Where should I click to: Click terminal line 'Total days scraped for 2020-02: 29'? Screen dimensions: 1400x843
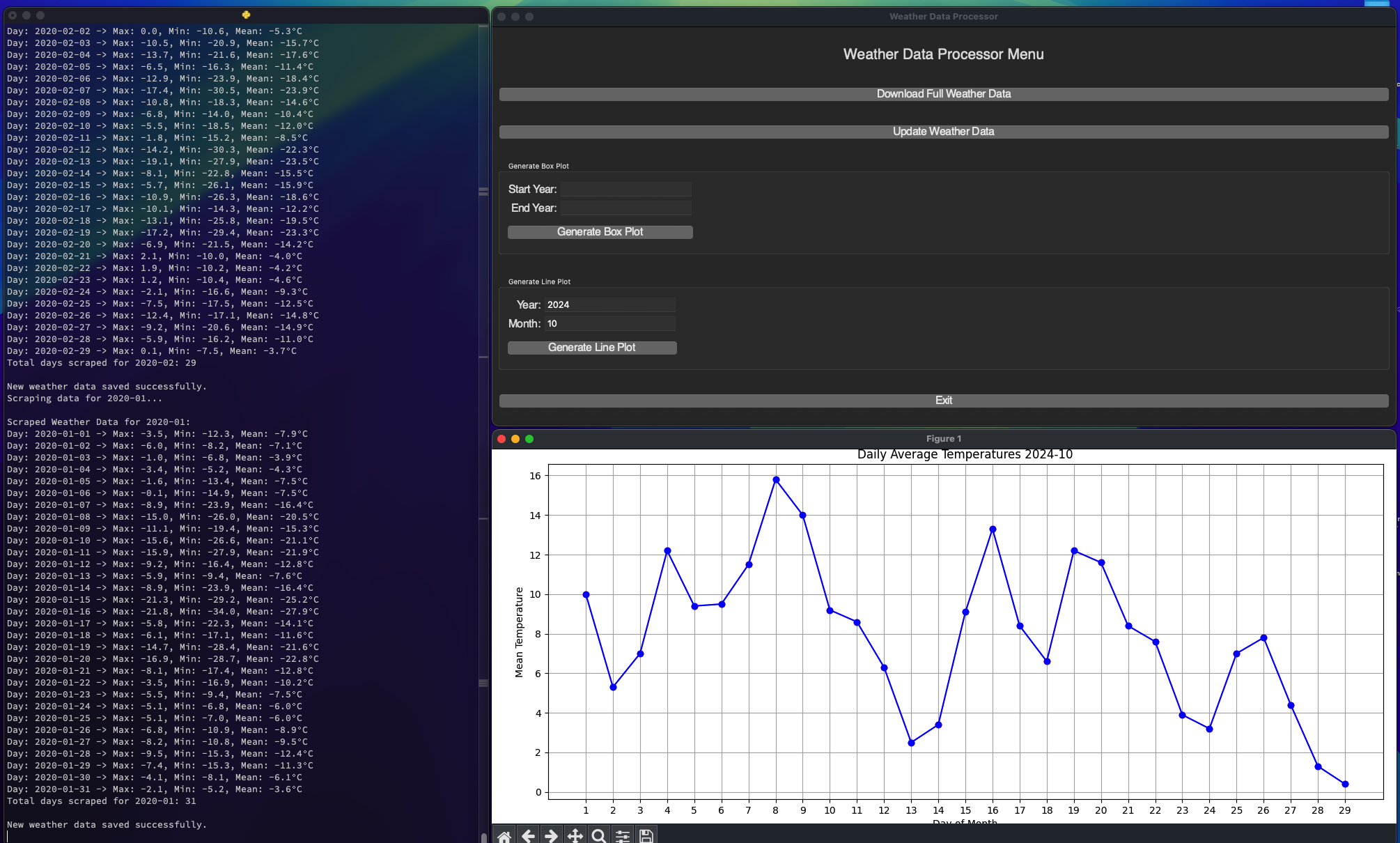coord(102,363)
